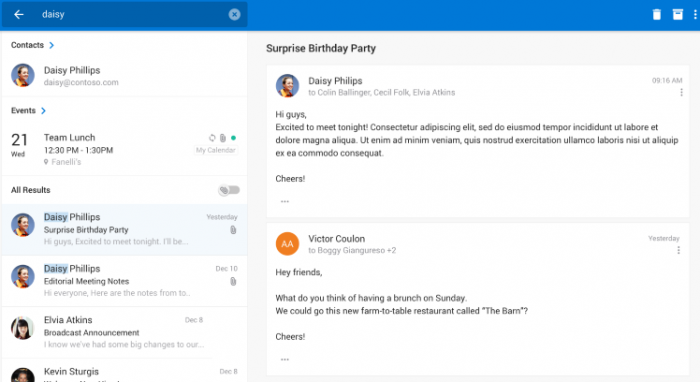
Task: Click the recurring icon on Team Lunch
Action: 212,138
